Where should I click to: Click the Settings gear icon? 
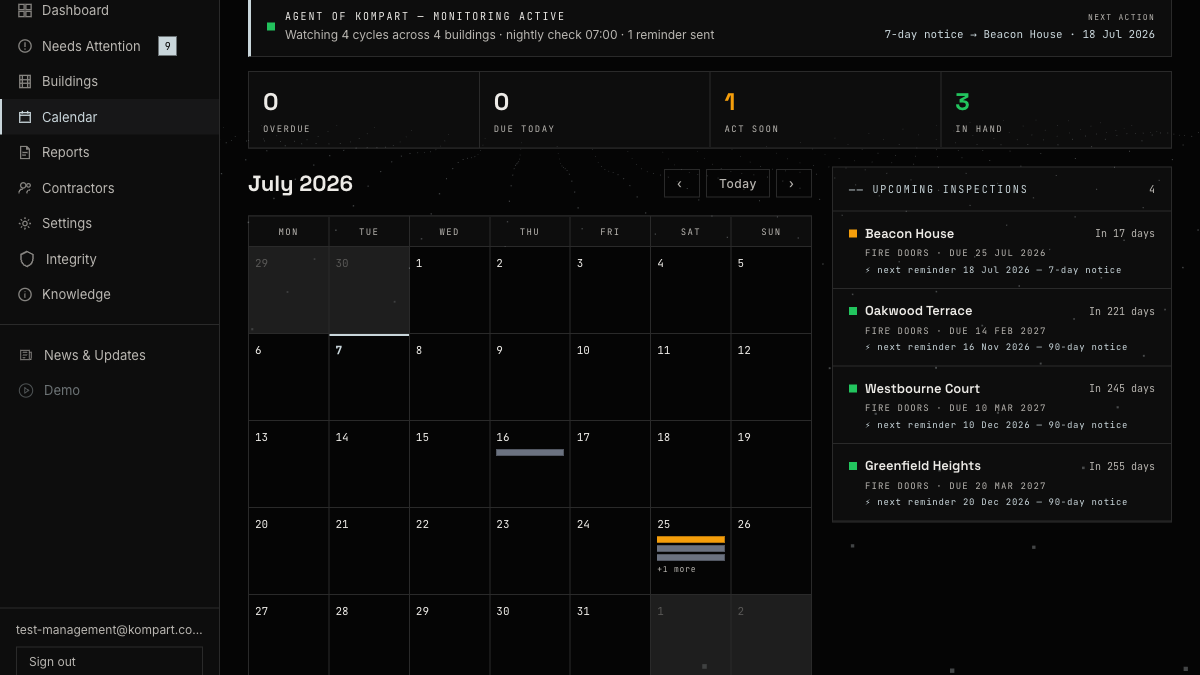25,223
